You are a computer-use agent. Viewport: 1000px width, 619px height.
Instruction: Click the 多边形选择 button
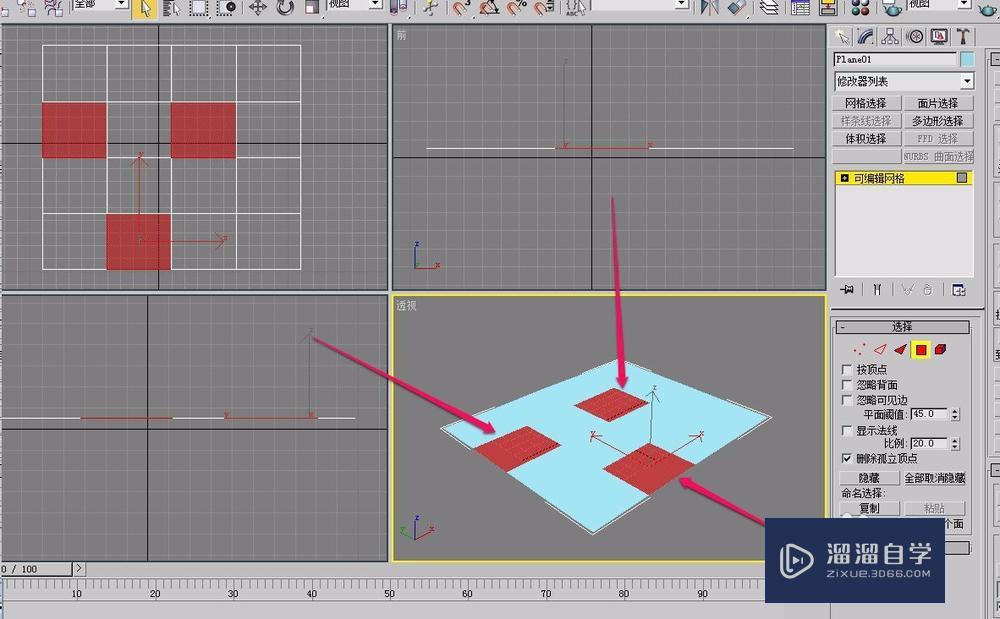point(938,121)
